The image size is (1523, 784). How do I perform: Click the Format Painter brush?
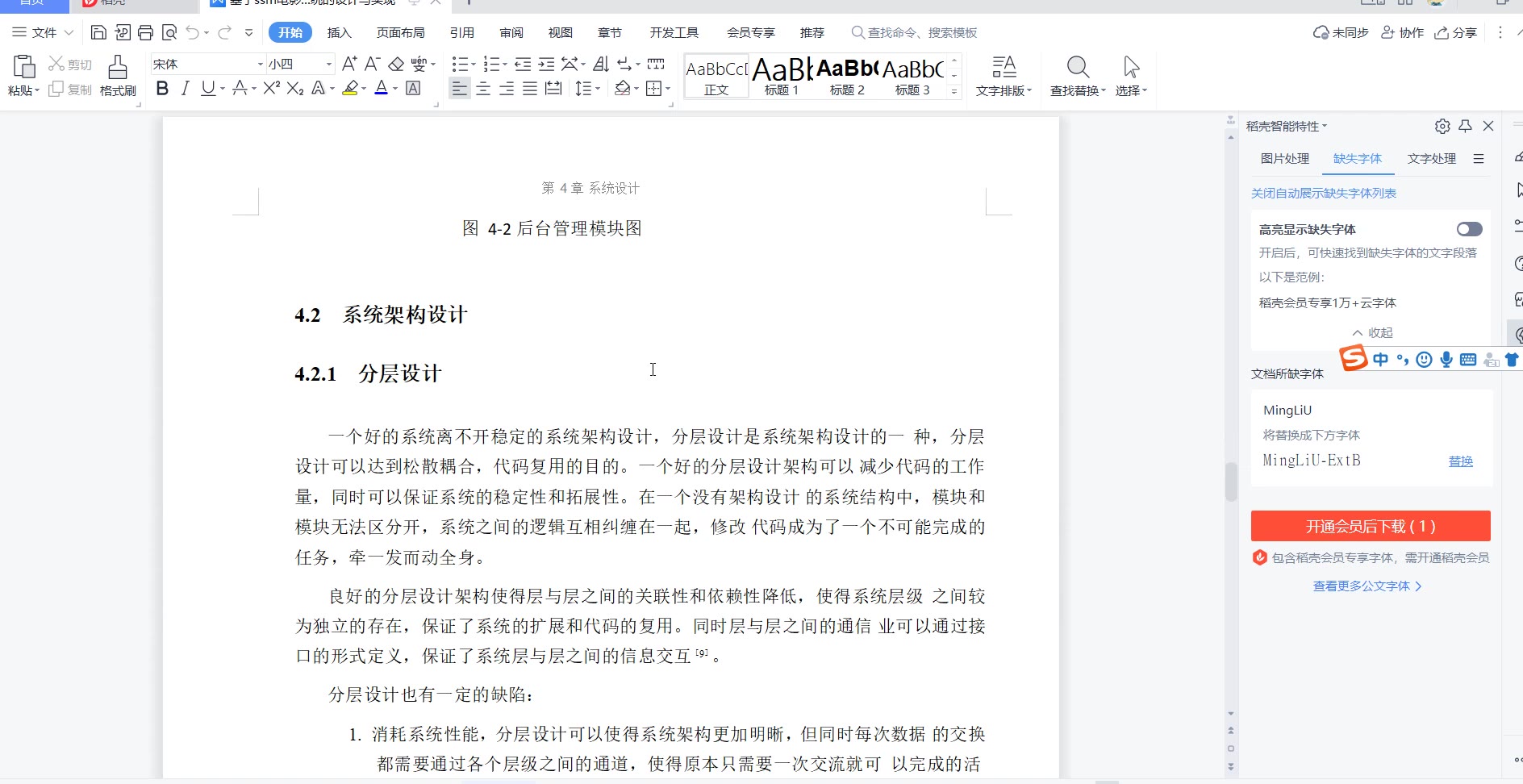[x=118, y=66]
